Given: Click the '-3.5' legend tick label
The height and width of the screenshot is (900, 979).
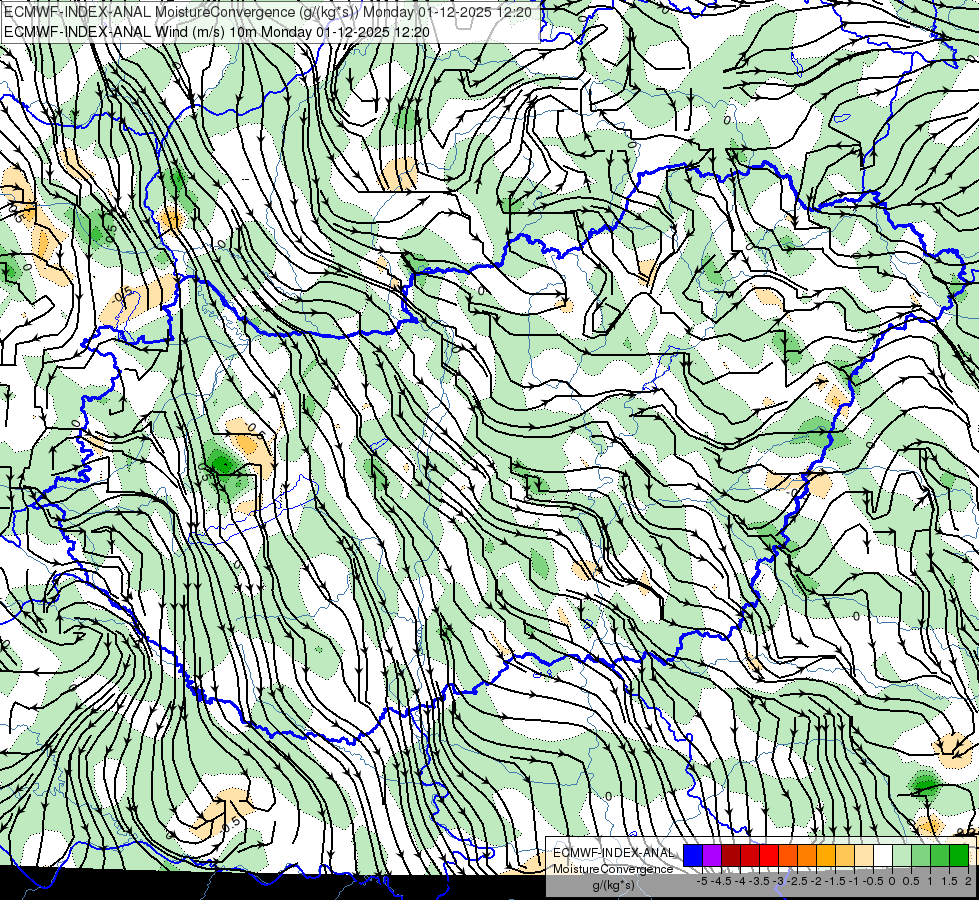Looking at the screenshot, I should click(x=759, y=881).
